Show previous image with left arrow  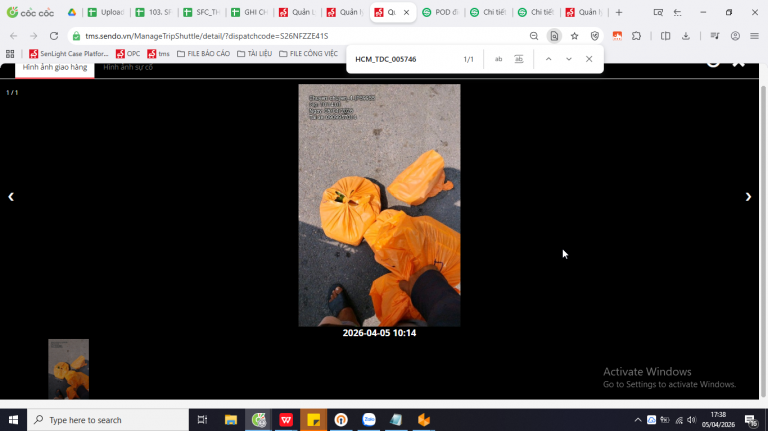pos(11,197)
